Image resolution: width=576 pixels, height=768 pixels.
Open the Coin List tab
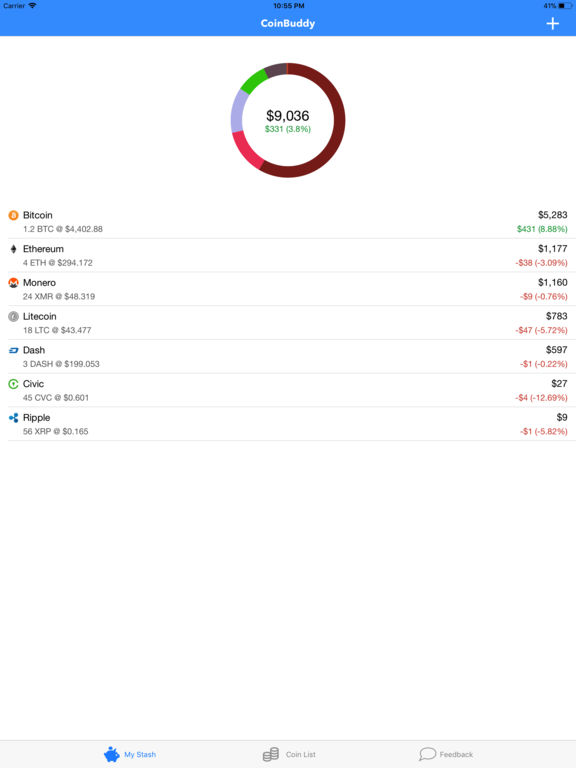289,754
